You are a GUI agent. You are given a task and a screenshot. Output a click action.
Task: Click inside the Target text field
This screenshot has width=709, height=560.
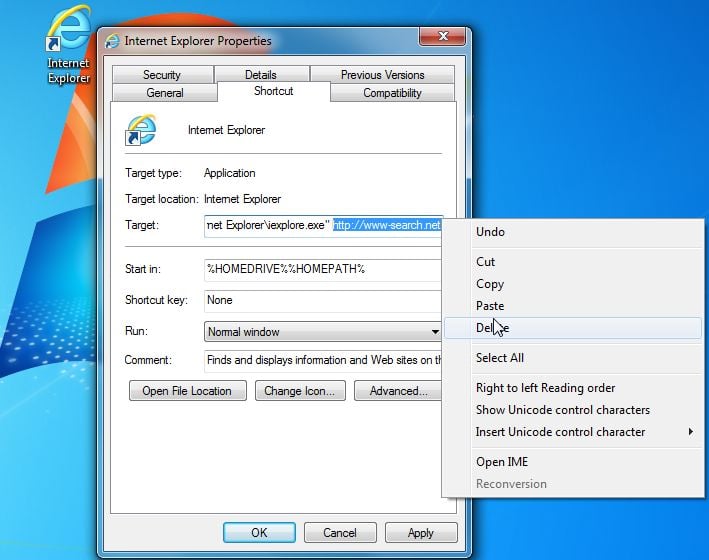(x=323, y=226)
